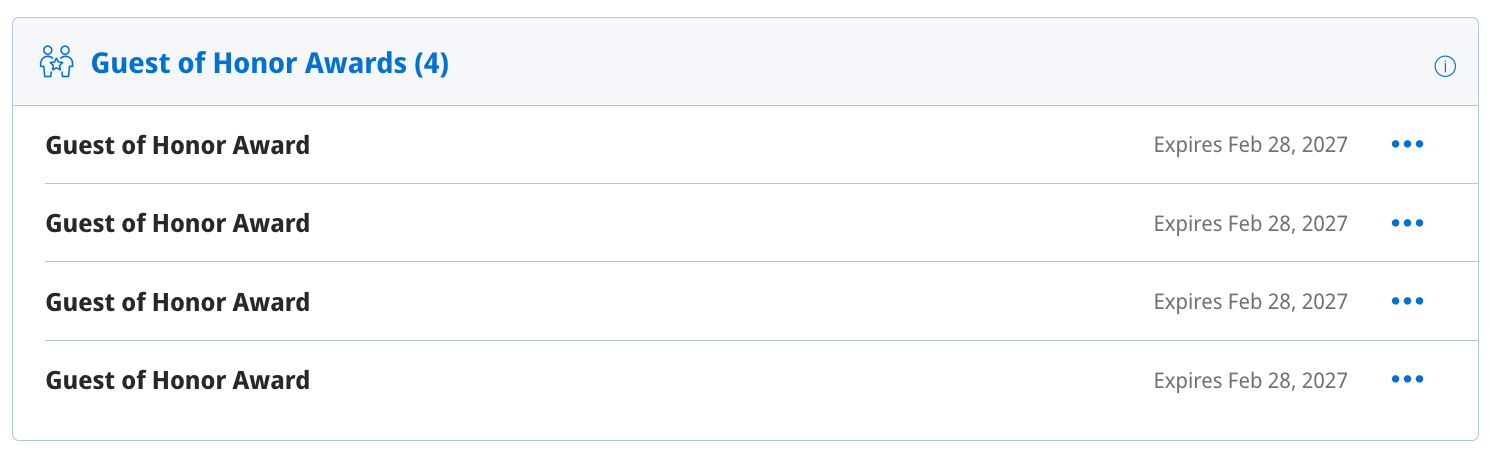Open the third award's ellipsis options
The height and width of the screenshot is (456, 1496).
click(1407, 301)
